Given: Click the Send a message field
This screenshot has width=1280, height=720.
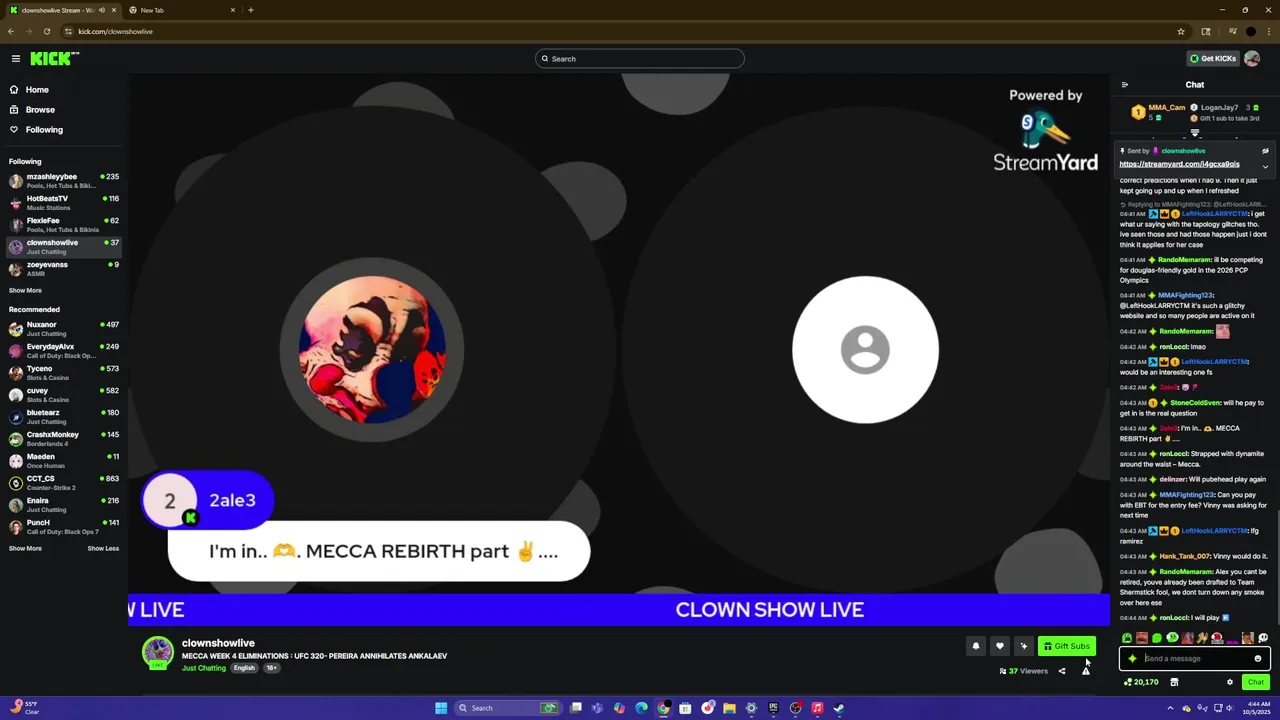Looking at the screenshot, I should tap(1195, 659).
